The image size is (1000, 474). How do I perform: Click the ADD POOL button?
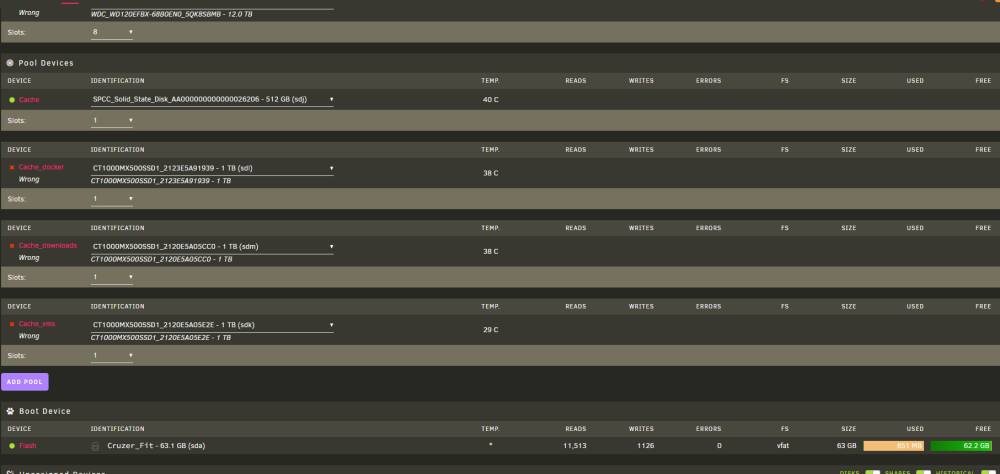point(24,381)
